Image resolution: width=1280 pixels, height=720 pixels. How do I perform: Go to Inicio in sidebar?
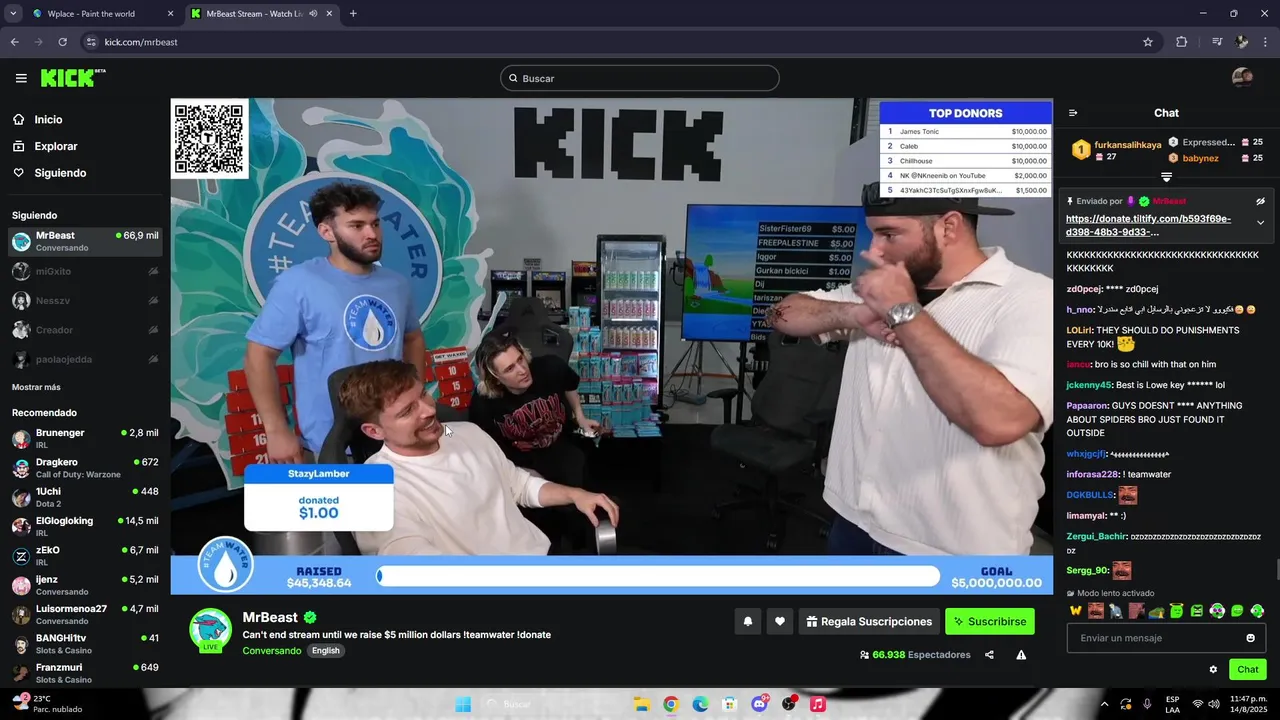coord(48,119)
